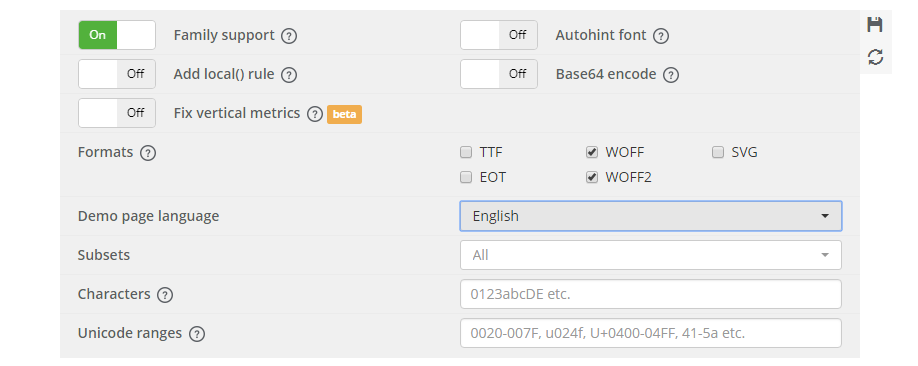
Task: Click the 'Base64 encode' label text
Action: tap(606, 74)
